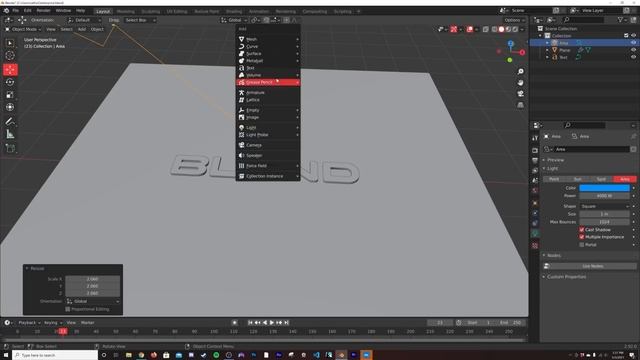Viewport: 640px width, 360px height.
Task: Click the pan view hand icon
Action: (520, 82)
